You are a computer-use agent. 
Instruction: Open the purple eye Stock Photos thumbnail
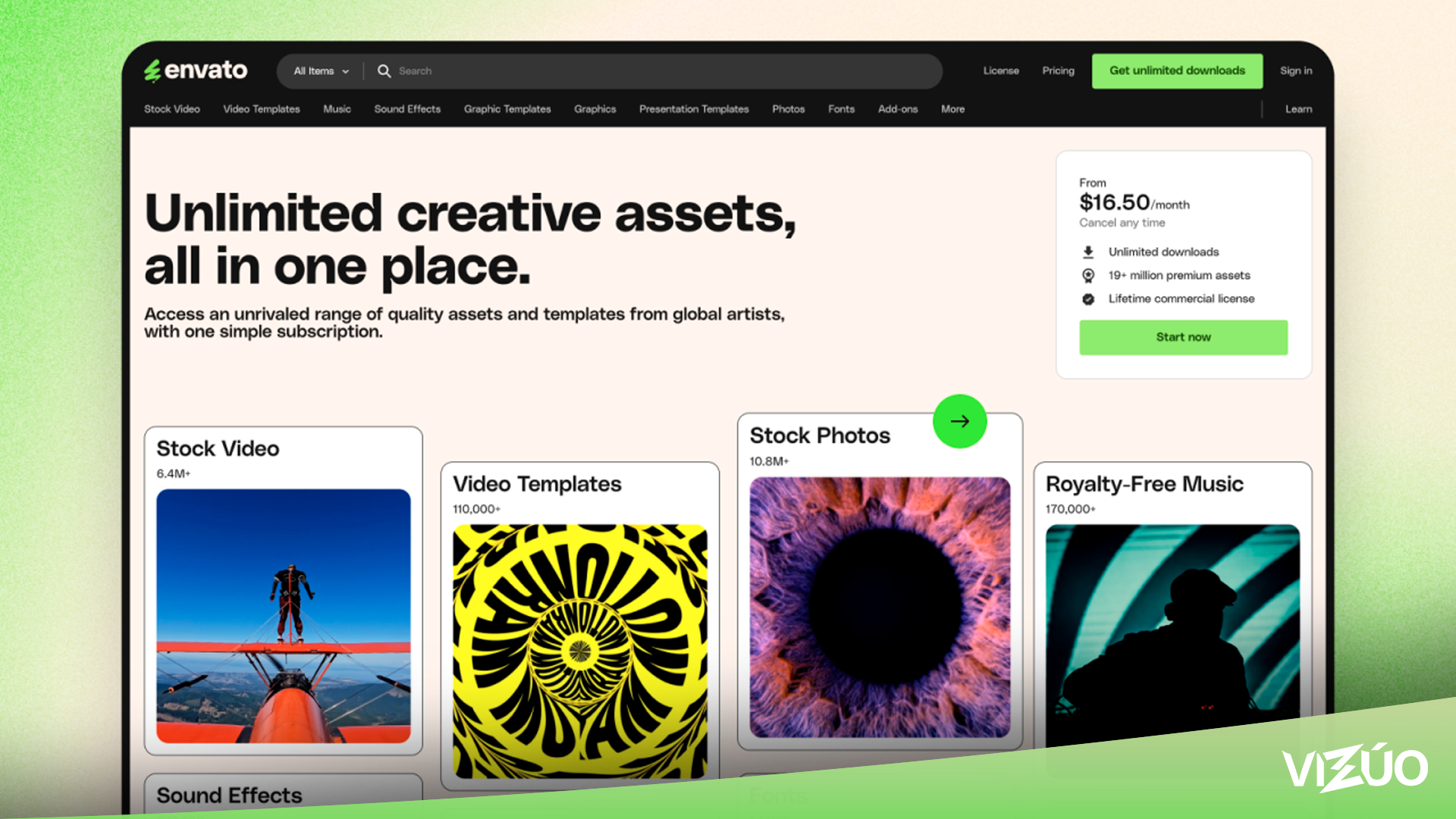coord(880,607)
